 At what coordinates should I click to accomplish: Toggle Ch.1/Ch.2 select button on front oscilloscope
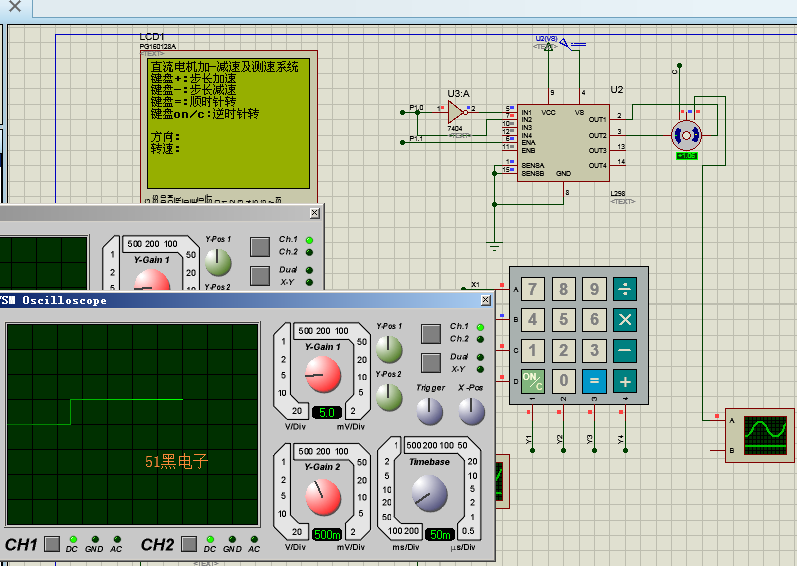431,334
